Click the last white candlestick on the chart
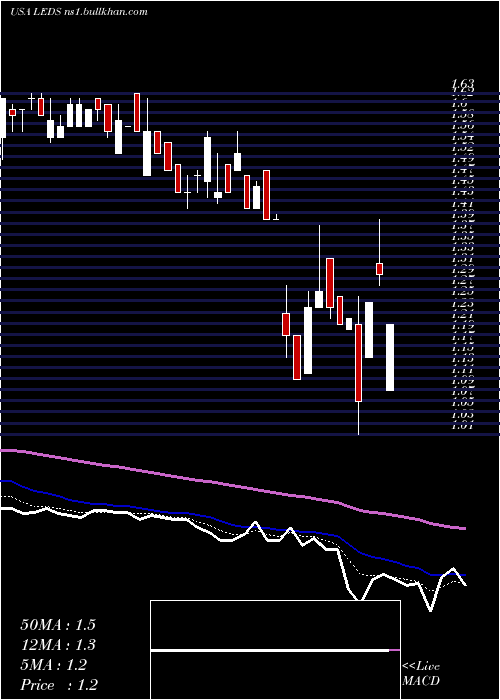This screenshot has width=500, height=700. tap(390, 358)
